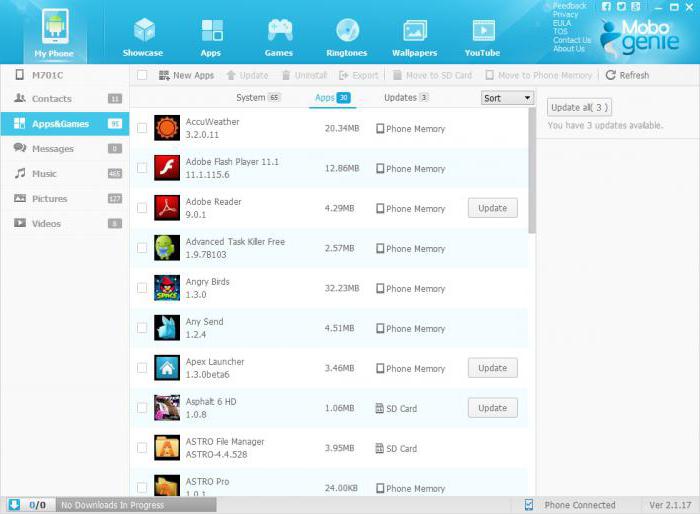The height and width of the screenshot is (514, 700).
Task: Click the Asphalt 6 HD icon
Action: (x=167, y=408)
